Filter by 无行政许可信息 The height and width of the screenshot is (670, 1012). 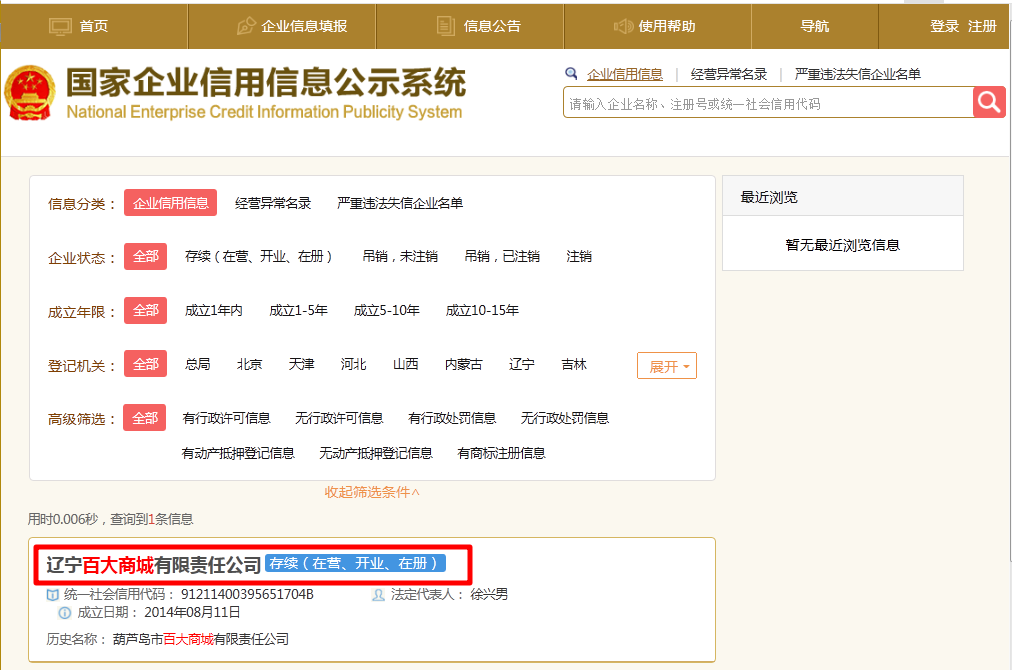[x=339, y=418]
